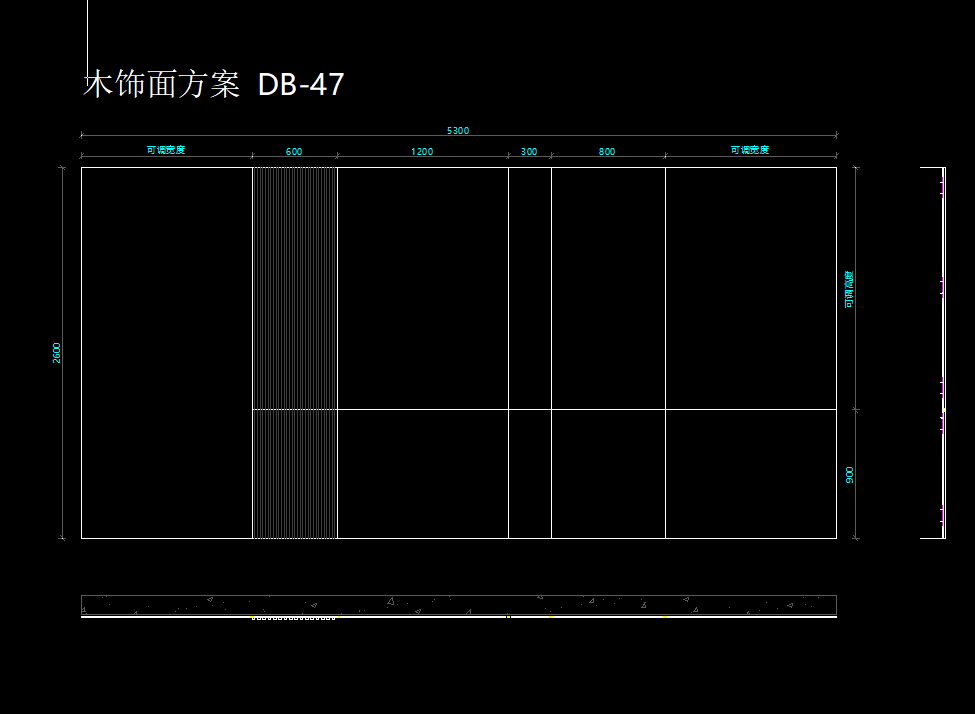Click inside the large left blank panel
This screenshot has height=714, width=975.
pos(166,352)
